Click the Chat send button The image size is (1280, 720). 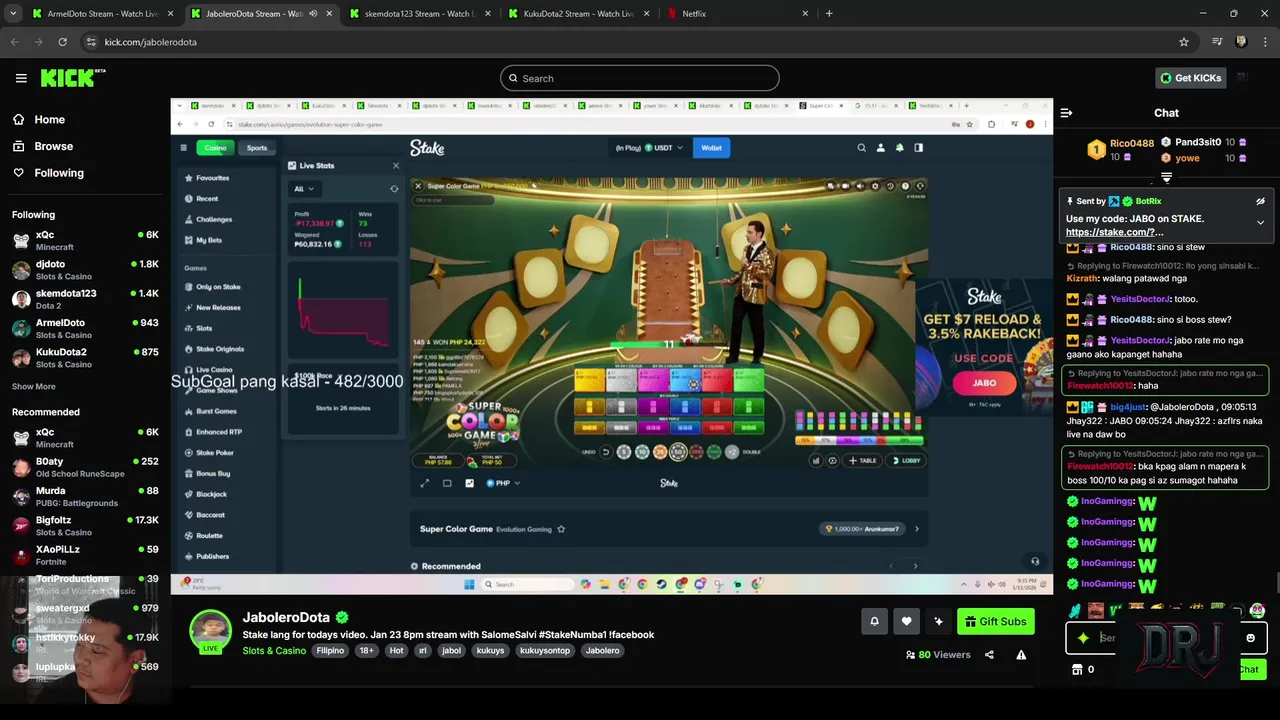[x=1250, y=669]
